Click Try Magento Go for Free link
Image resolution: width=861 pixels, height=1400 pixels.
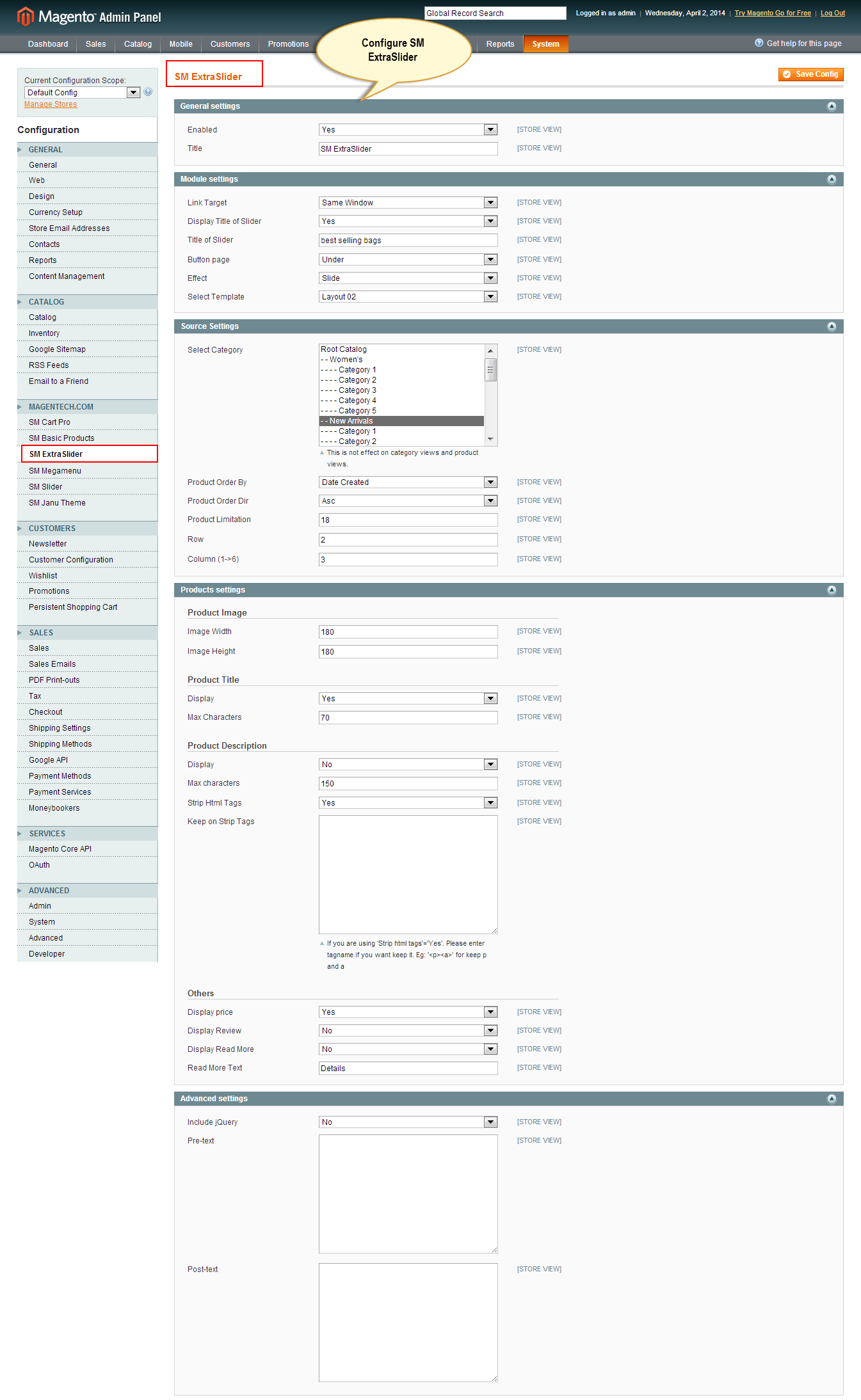773,13
